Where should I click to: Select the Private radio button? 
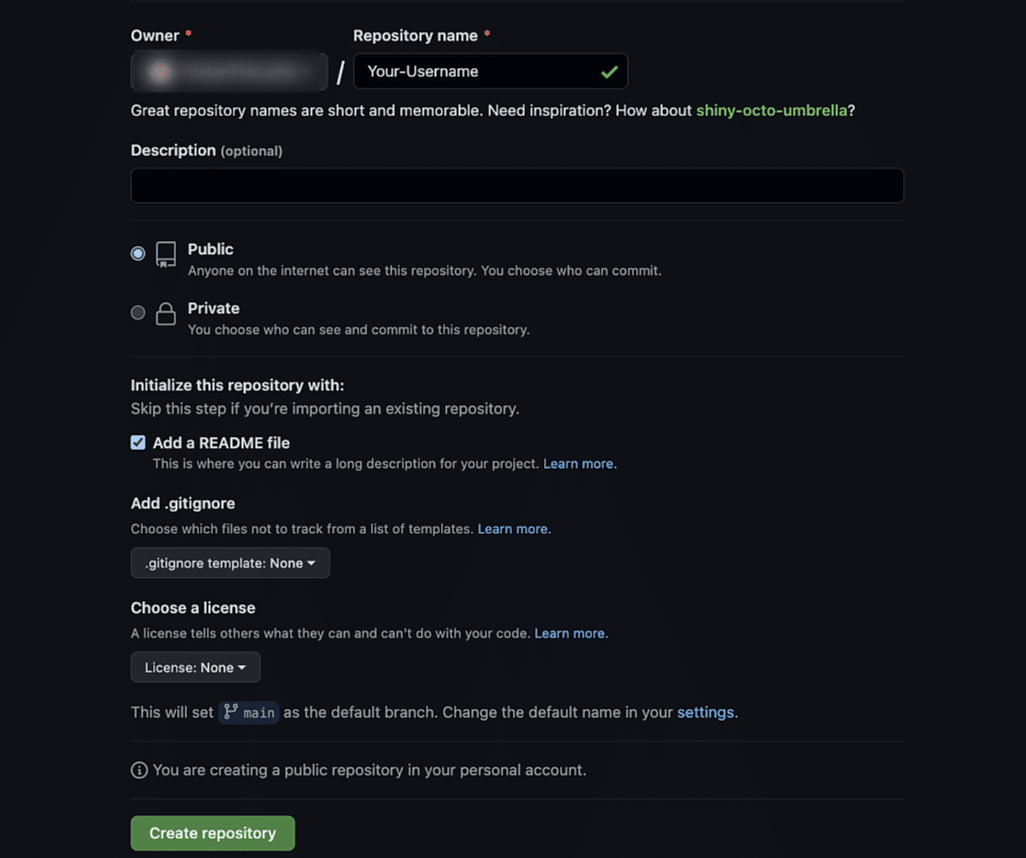point(137,313)
